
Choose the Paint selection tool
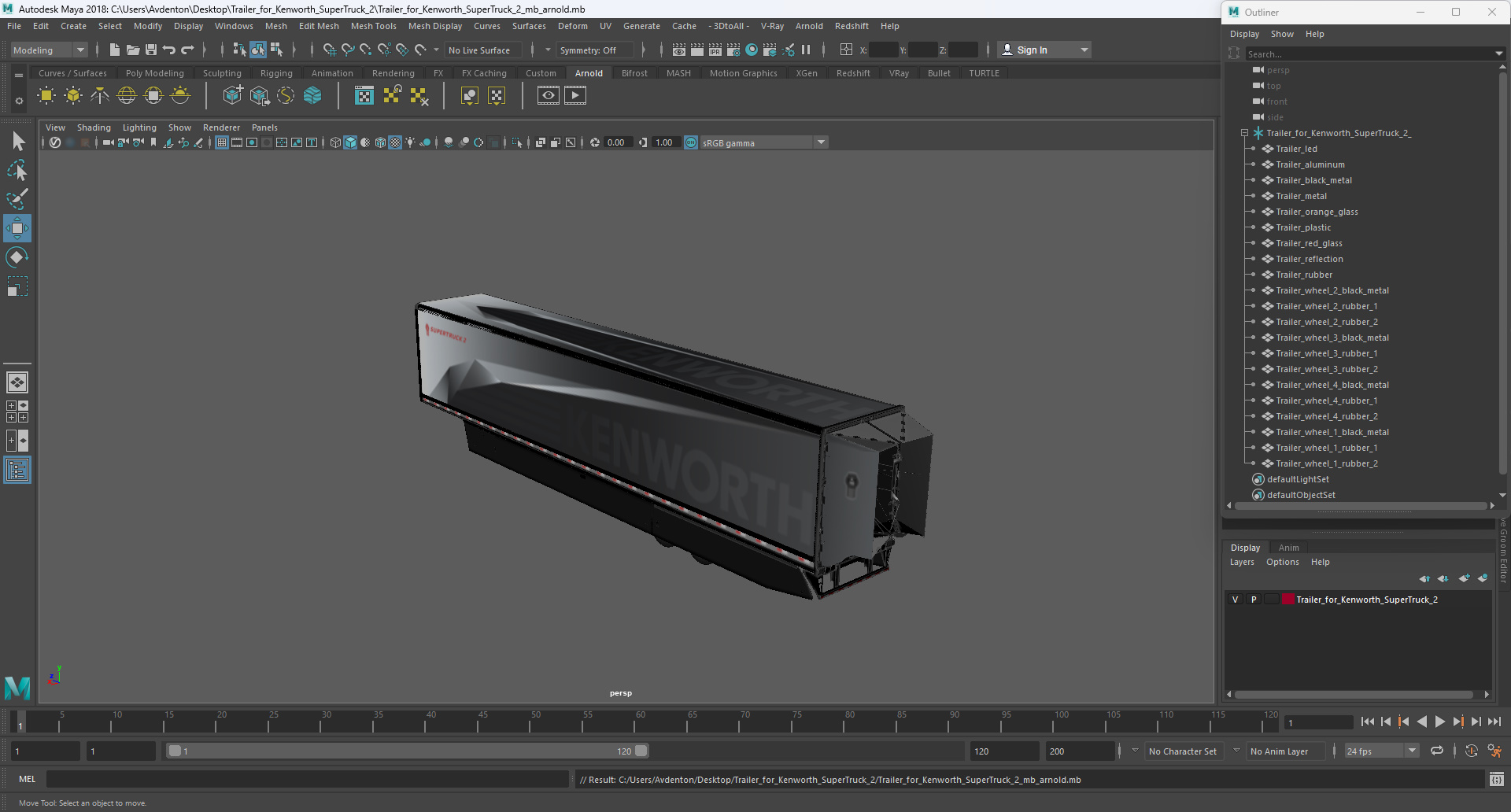[x=17, y=198]
